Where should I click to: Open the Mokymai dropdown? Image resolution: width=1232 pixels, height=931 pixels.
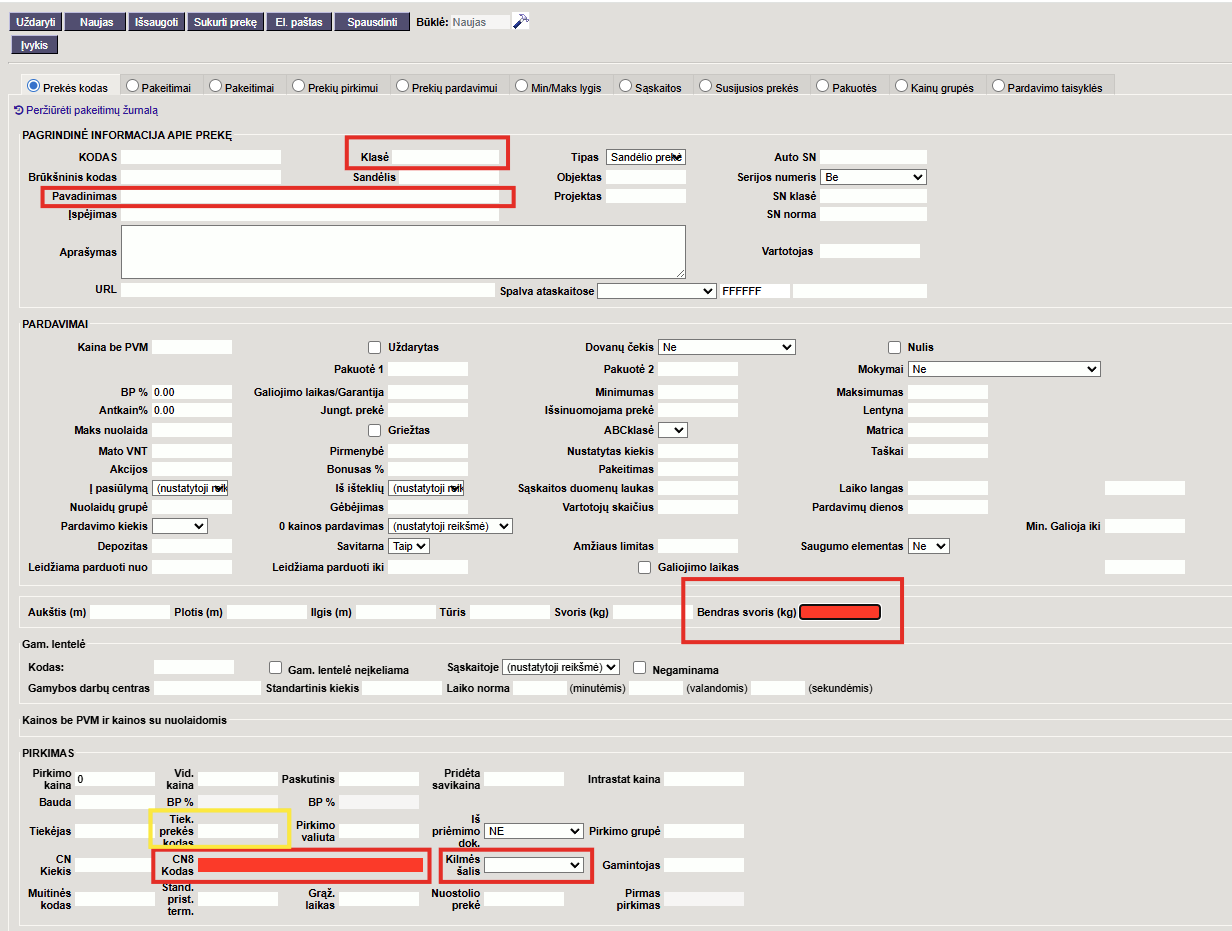[x=1004, y=369]
